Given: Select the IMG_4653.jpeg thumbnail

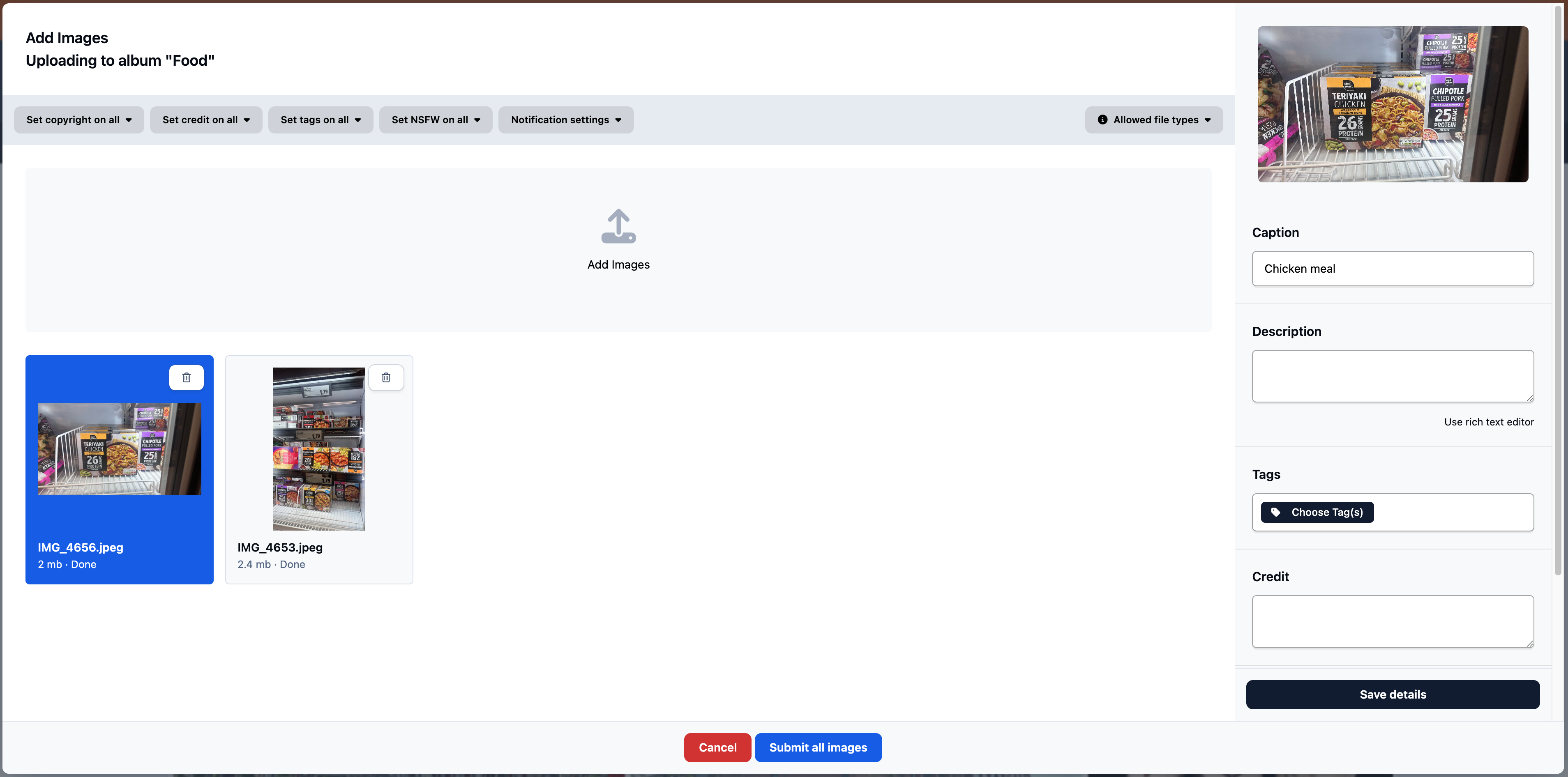Looking at the screenshot, I should click(319, 449).
